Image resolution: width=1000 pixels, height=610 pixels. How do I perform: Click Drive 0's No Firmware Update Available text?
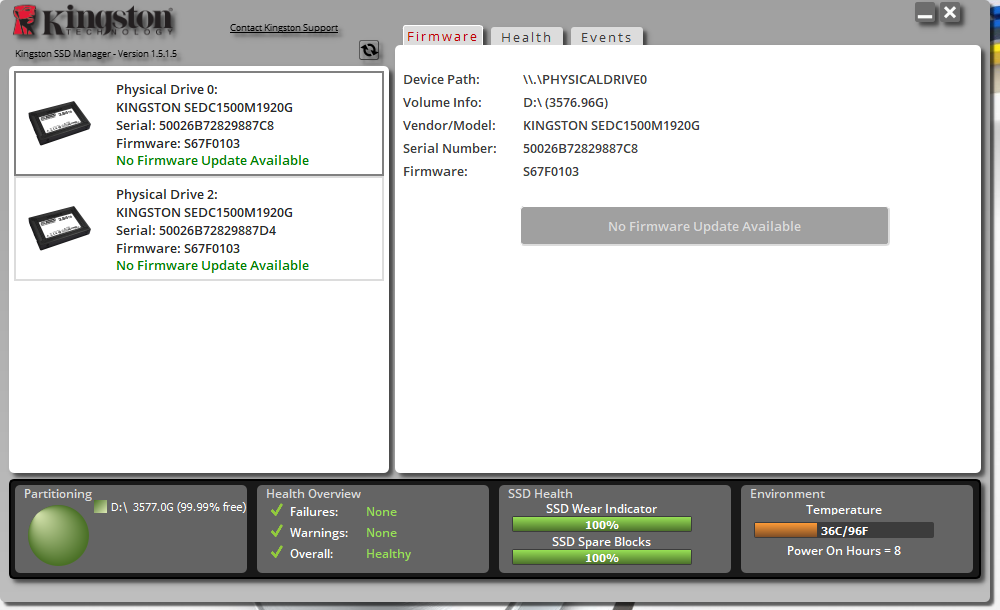[212, 160]
